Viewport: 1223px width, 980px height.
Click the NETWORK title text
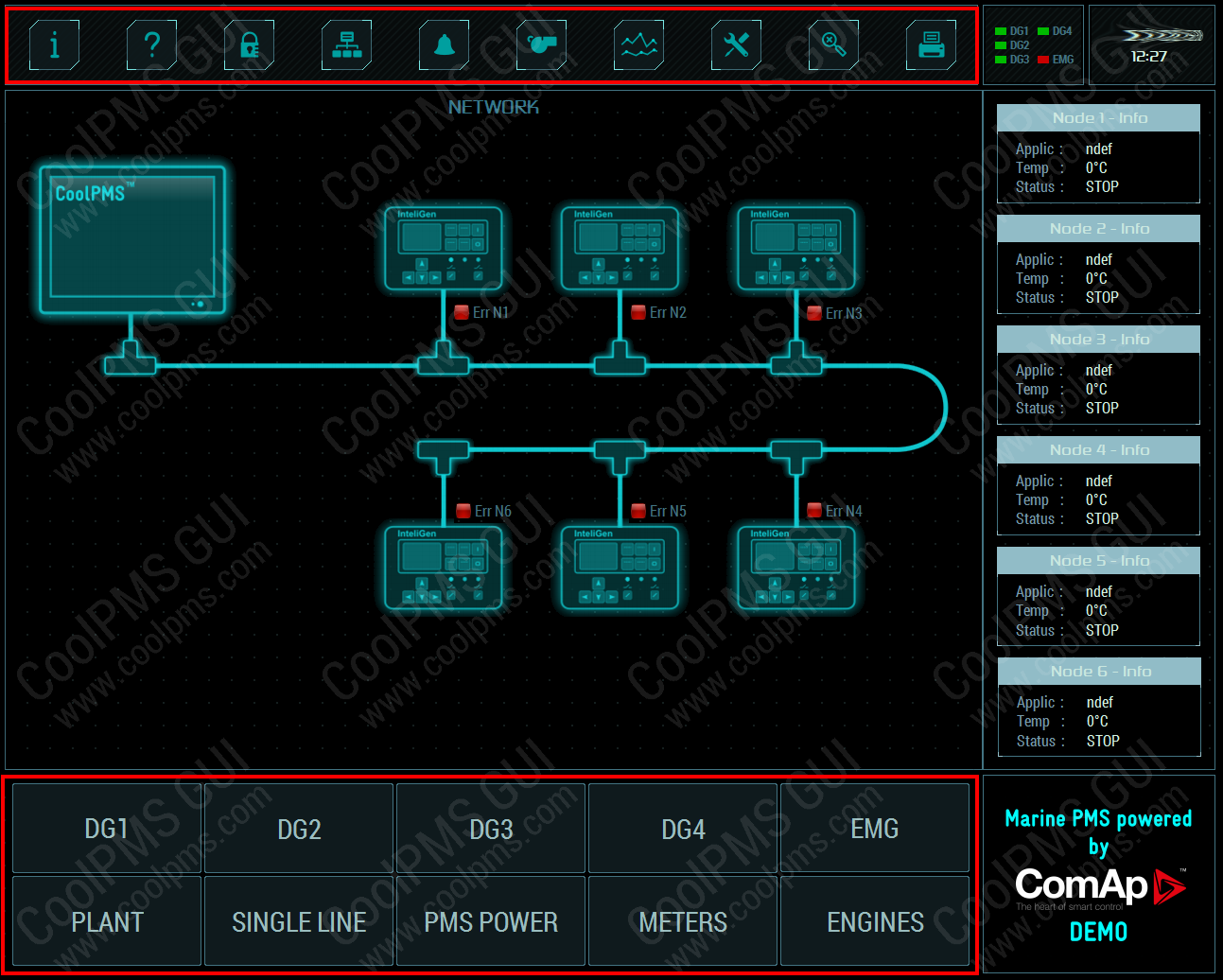(x=494, y=108)
